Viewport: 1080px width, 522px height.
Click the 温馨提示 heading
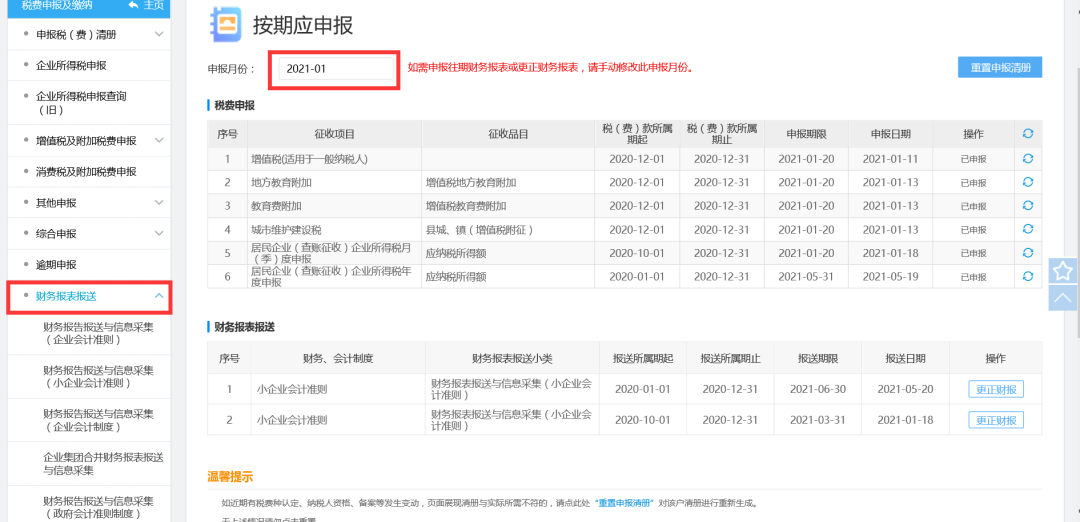(230, 477)
